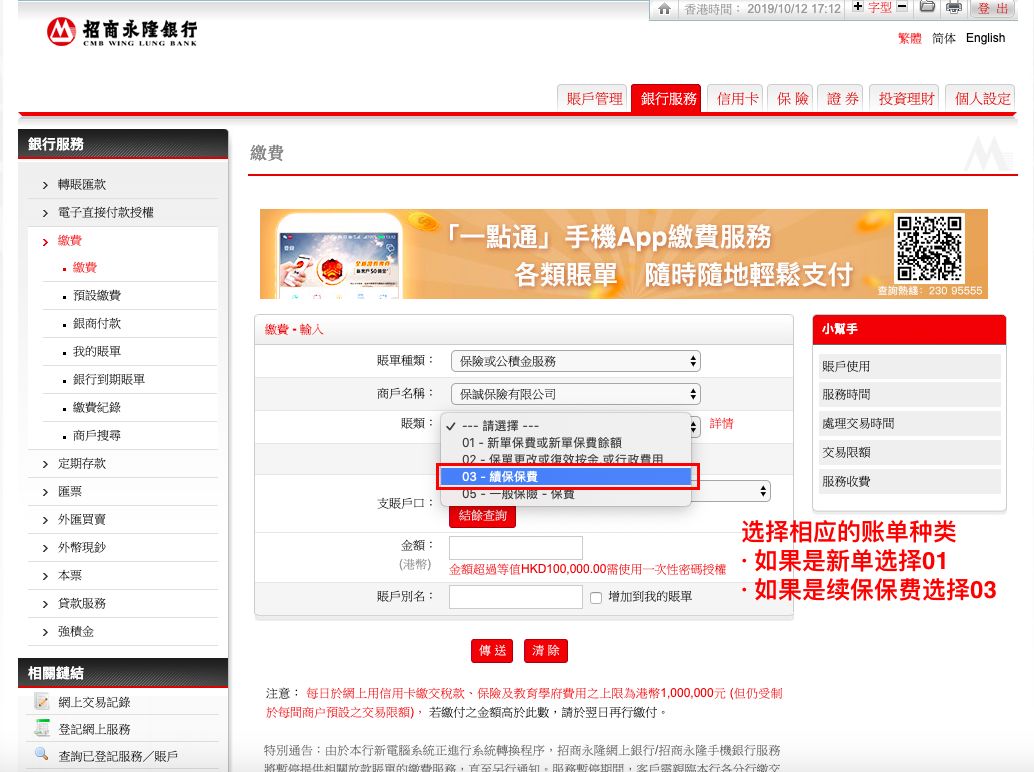This screenshot has width=1034, height=772.
Task: Switch language to 繁體
Action: click(909, 38)
